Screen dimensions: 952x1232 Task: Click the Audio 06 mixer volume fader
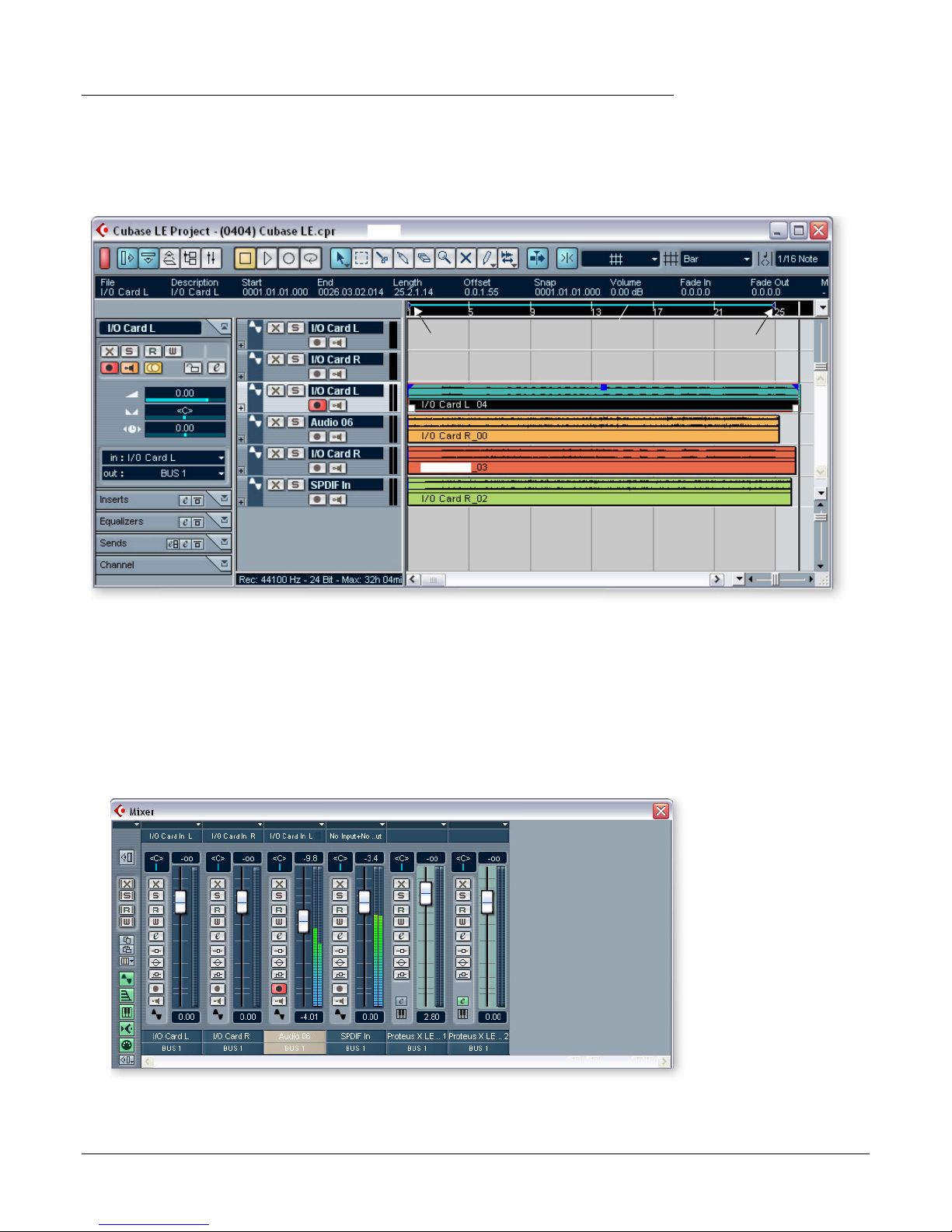pyautogui.click(x=303, y=920)
